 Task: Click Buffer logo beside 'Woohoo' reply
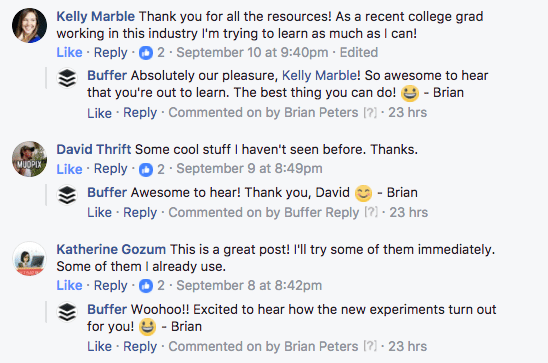pyautogui.click(x=67, y=312)
